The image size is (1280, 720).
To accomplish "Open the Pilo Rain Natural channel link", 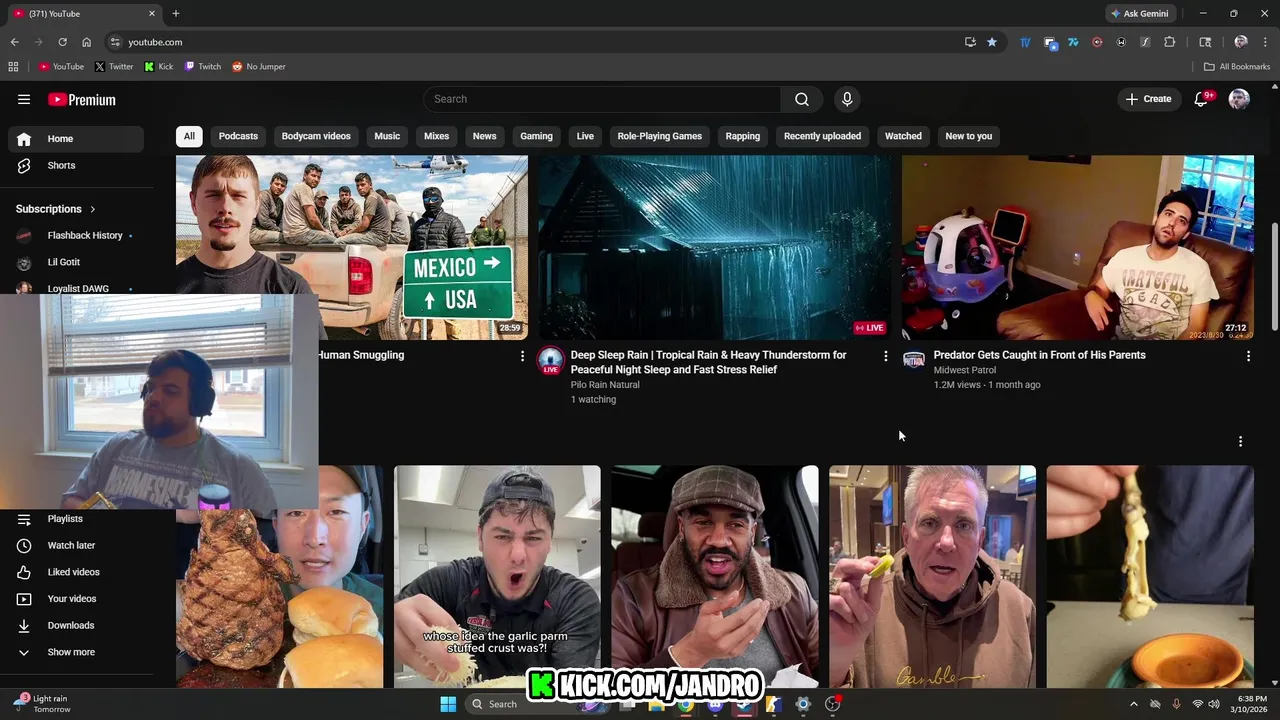I will click(605, 385).
